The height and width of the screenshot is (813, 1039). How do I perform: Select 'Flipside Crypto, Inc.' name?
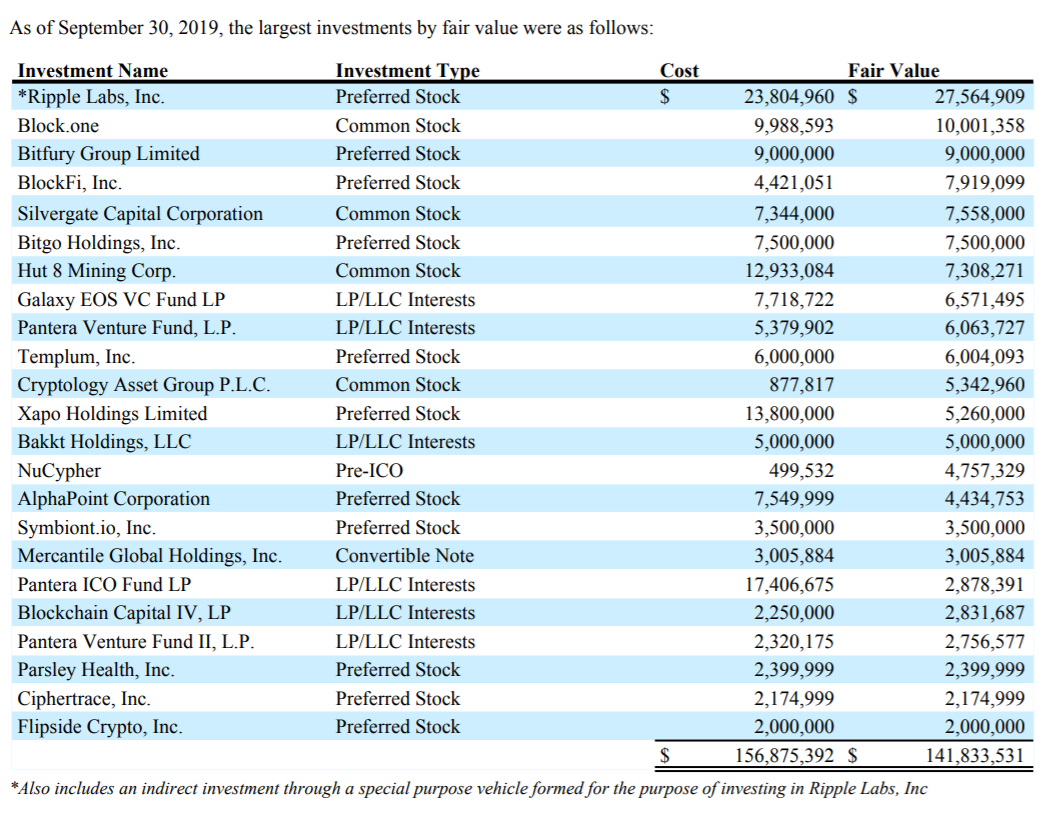click(x=100, y=727)
